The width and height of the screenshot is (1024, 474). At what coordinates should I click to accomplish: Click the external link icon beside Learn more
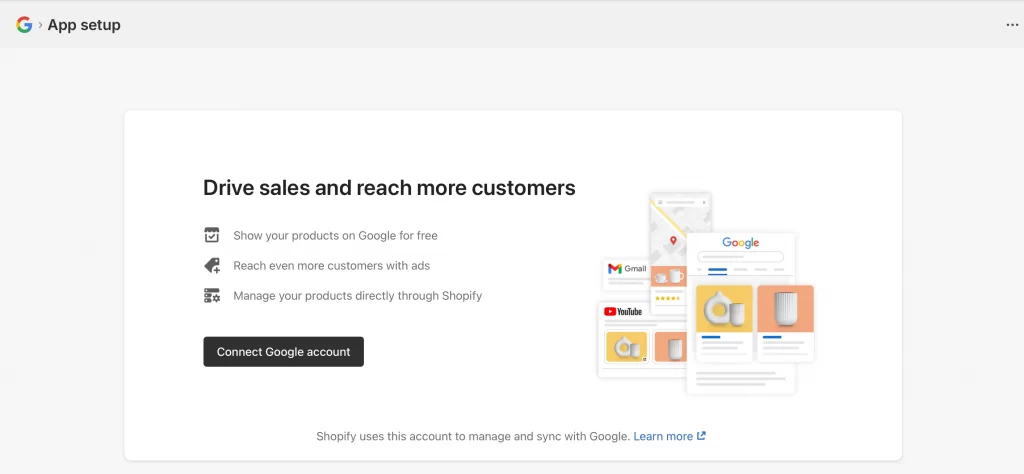pos(701,436)
